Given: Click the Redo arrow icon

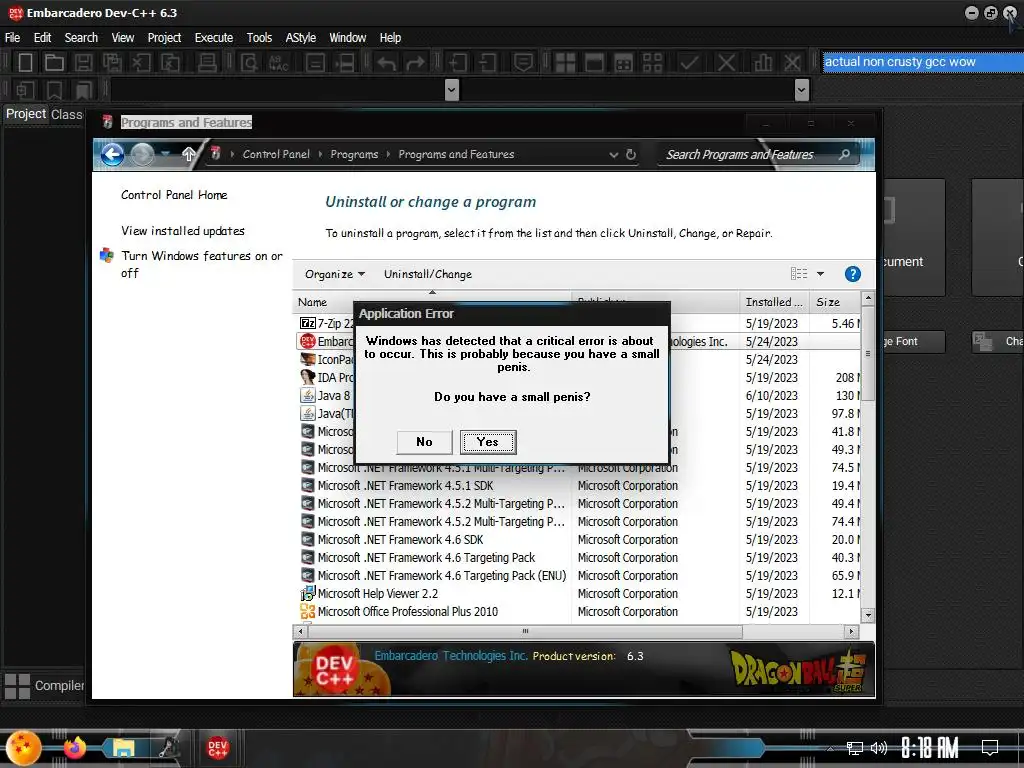Looking at the screenshot, I should [415, 63].
